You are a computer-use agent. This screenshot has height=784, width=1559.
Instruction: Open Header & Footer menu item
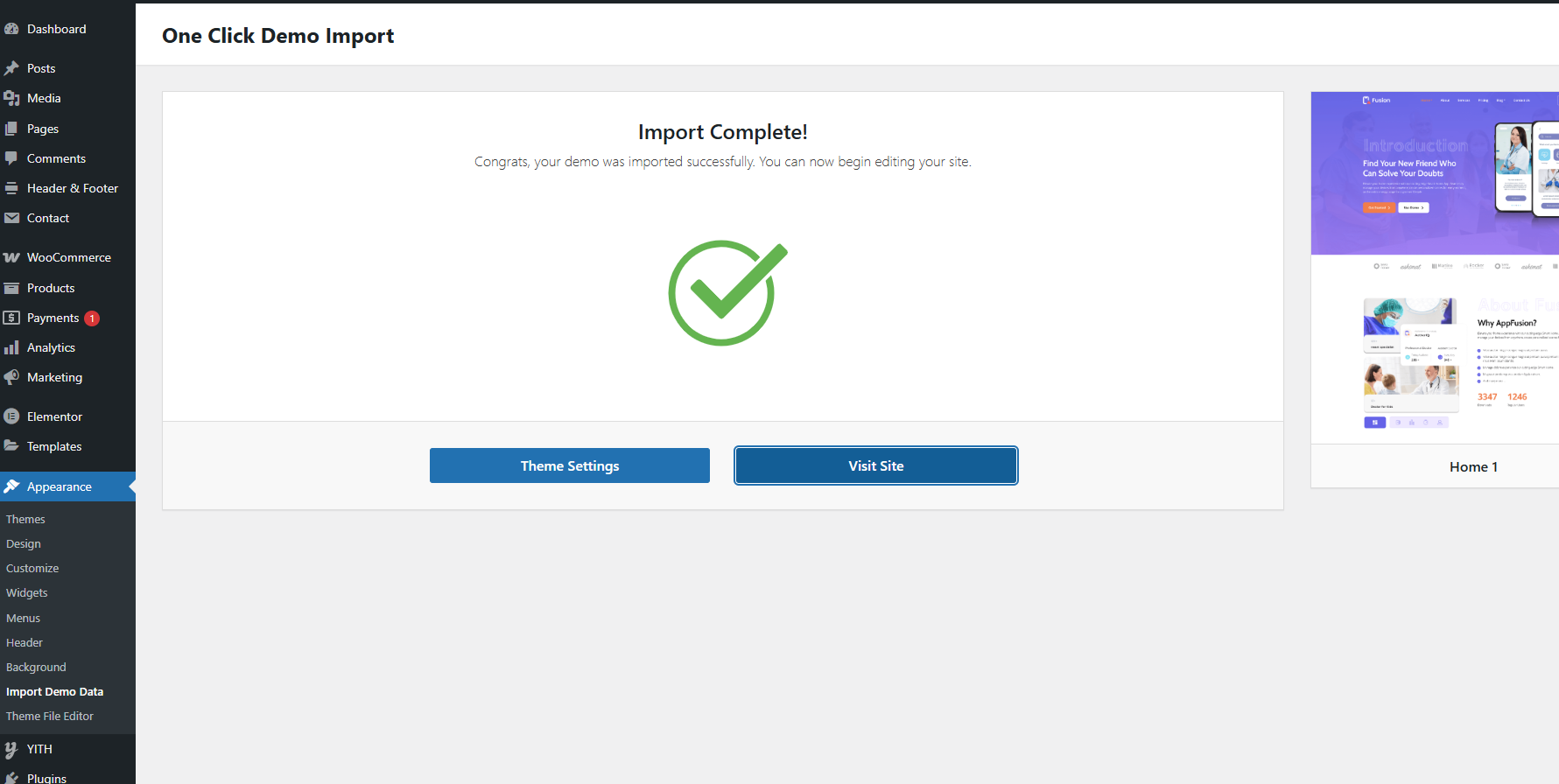[x=72, y=188]
